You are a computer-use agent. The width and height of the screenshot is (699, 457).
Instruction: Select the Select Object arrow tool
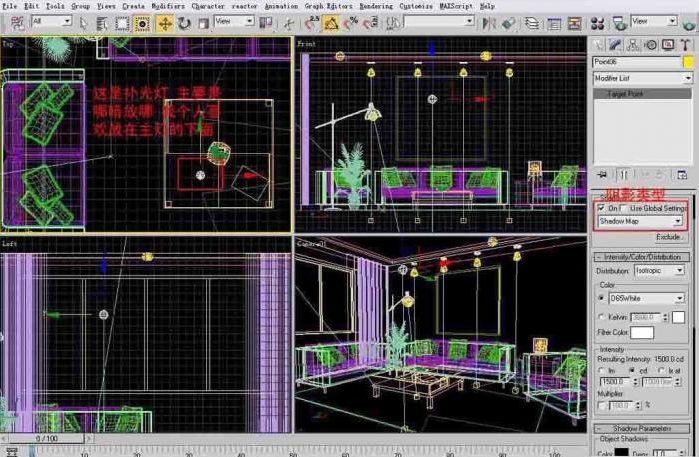[83, 23]
